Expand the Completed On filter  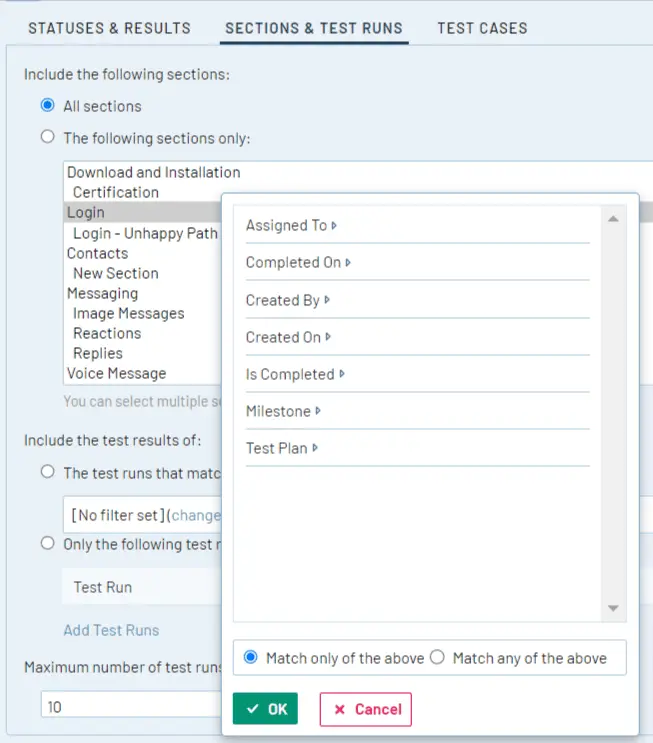tap(298, 263)
